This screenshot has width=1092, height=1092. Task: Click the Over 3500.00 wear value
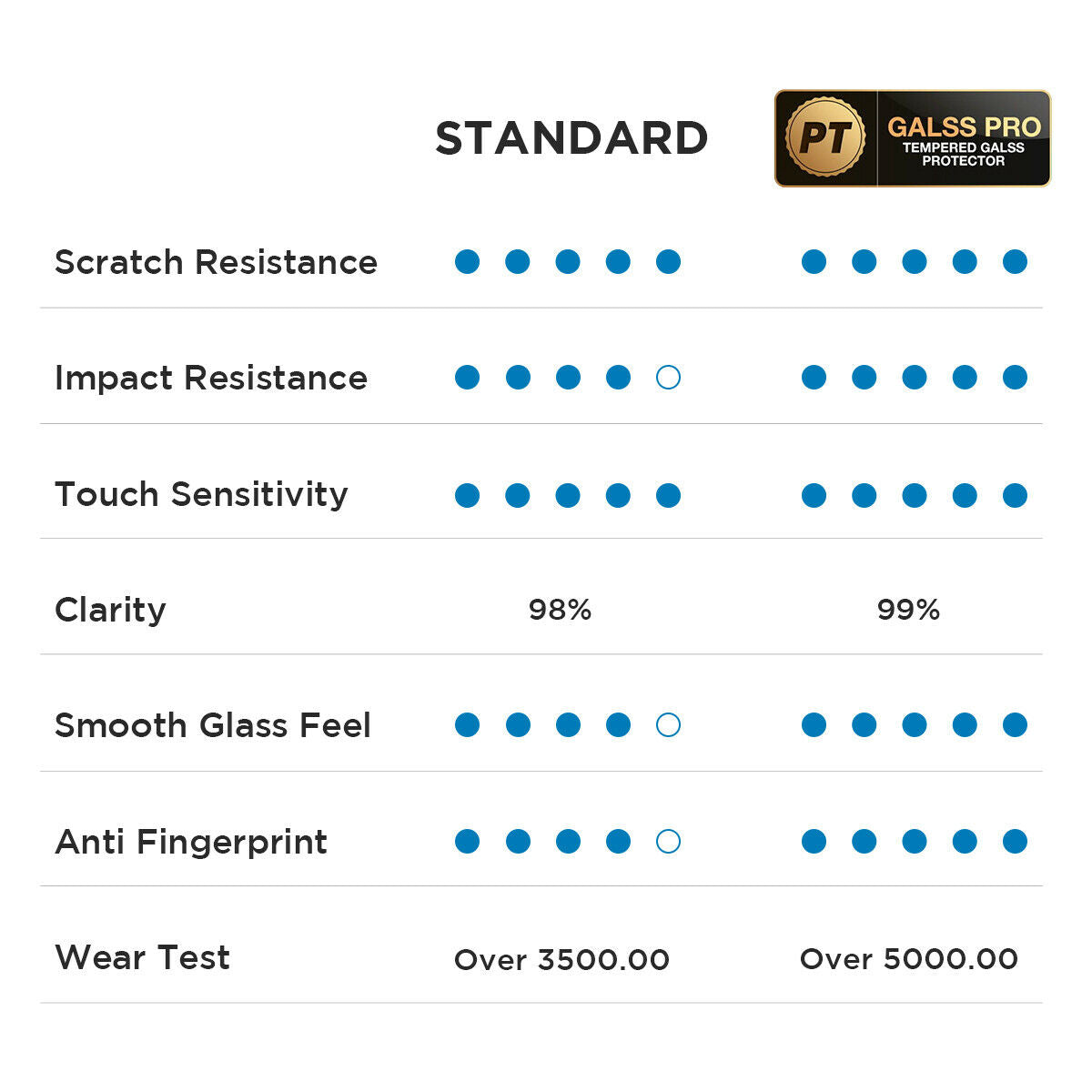[x=561, y=959]
